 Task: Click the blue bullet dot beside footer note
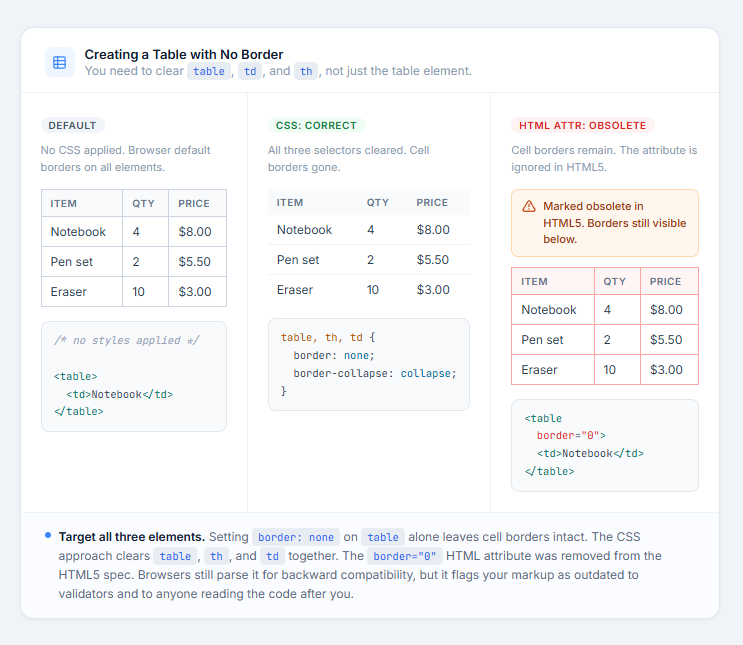(48, 535)
